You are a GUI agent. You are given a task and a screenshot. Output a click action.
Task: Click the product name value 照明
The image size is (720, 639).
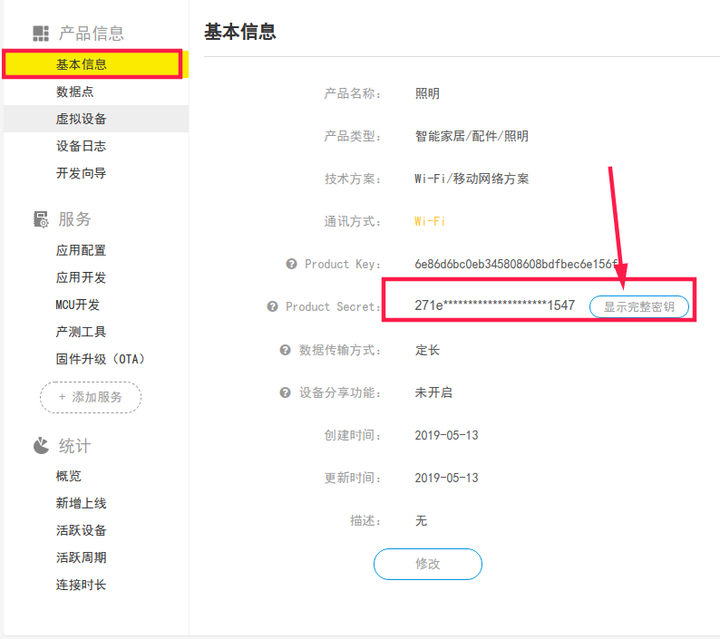[x=427, y=94]
